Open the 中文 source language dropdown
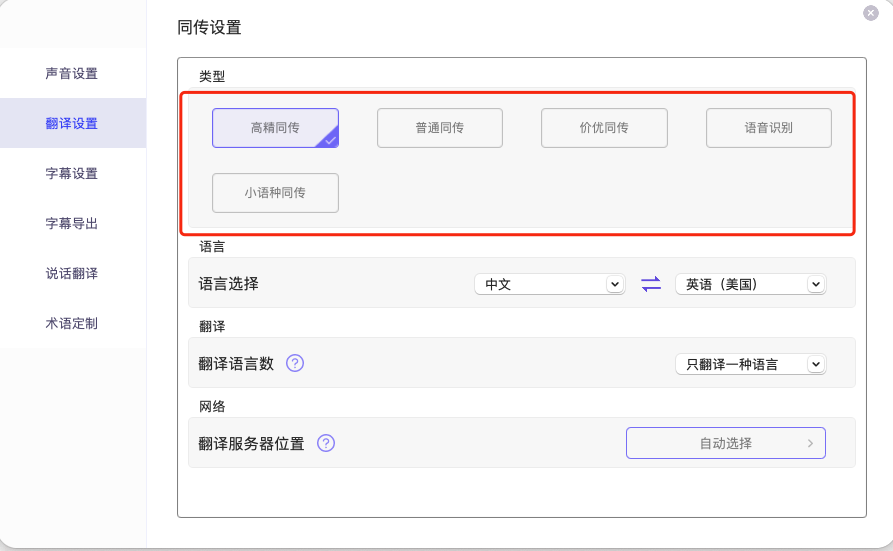The image size is (893, 551). 549,284
